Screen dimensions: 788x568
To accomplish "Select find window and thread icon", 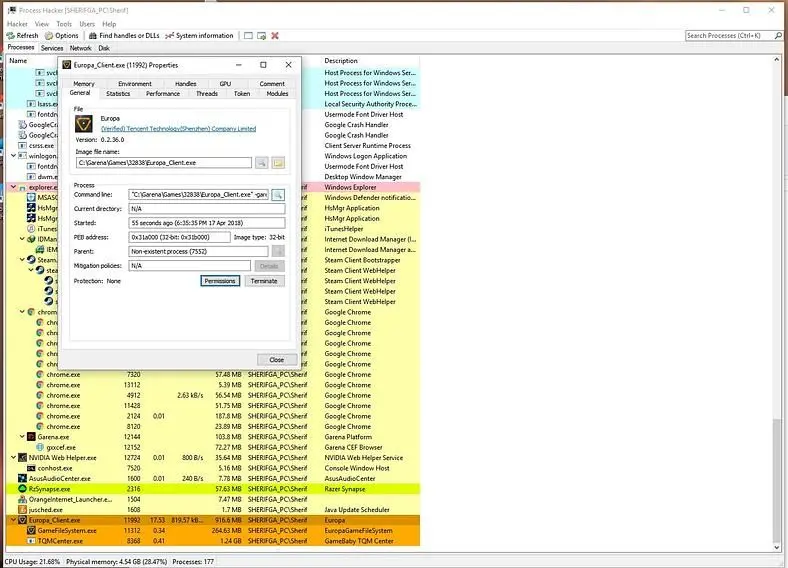I will point(261,36).
